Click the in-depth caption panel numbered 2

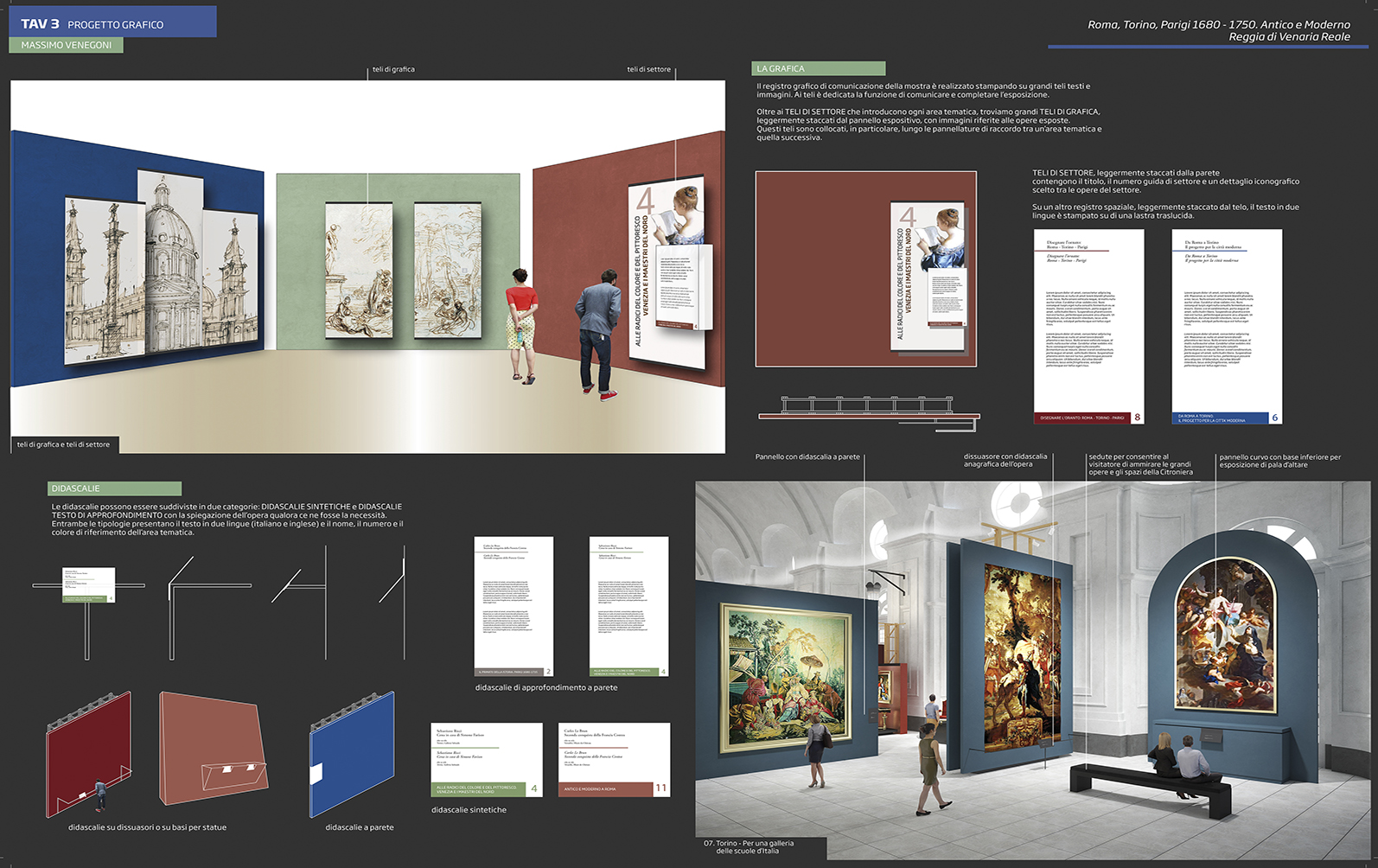pyautogui.click(x=514, y=606)
